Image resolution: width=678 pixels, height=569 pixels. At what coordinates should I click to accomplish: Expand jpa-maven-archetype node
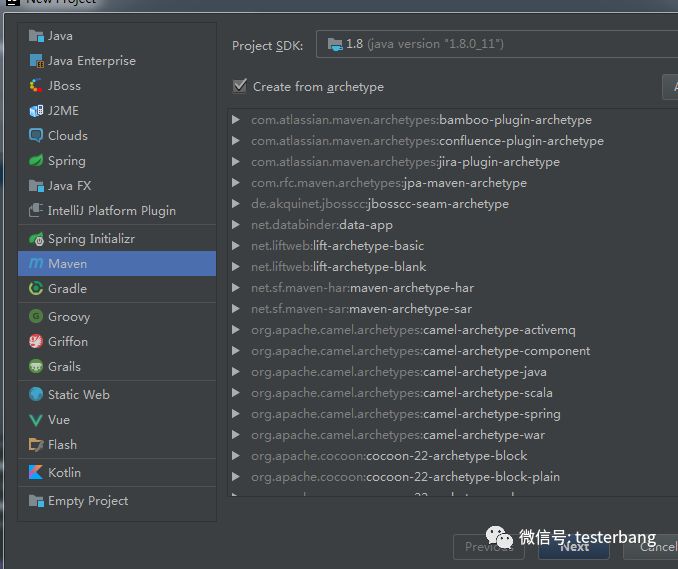tap(236, 183)
